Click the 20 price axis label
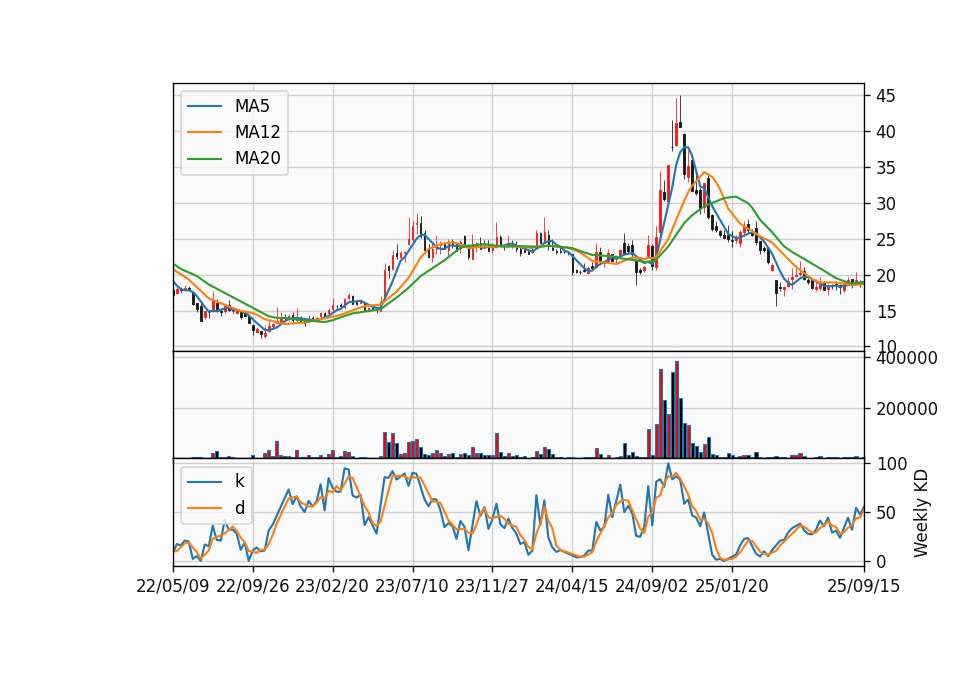Viewport: 960px width, 690px height. pyautogui.click(x=885, y=276)
